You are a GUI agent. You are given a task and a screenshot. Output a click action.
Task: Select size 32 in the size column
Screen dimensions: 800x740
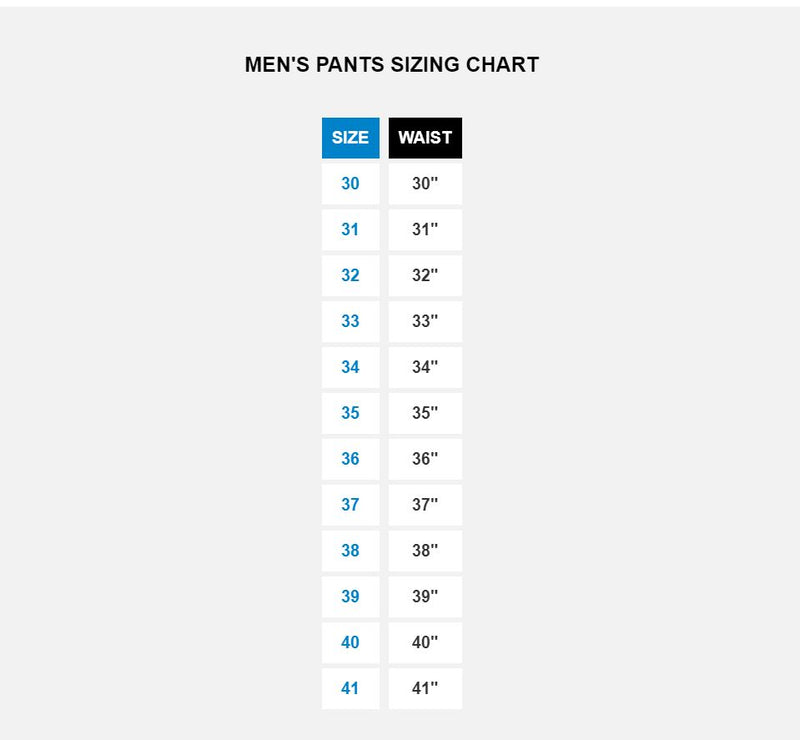pos(351,276)
